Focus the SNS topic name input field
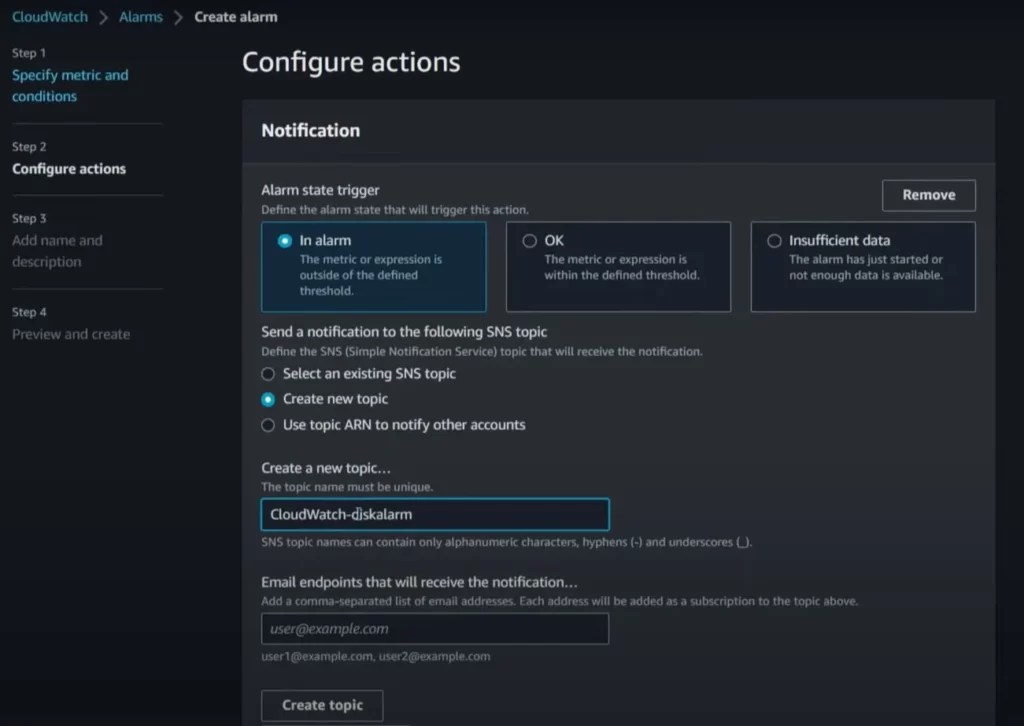This screenshot has width=1024, height=726. coord(435,514)
